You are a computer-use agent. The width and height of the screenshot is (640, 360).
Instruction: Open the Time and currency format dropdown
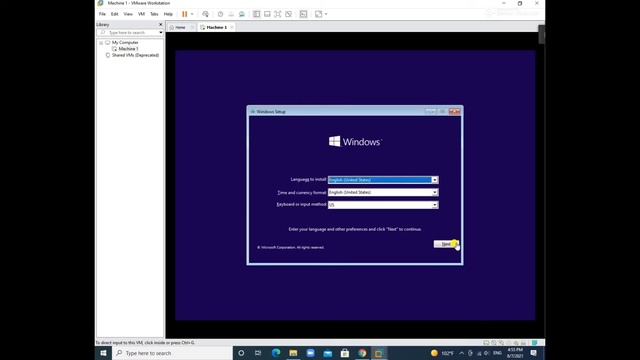tap(435, 192)
